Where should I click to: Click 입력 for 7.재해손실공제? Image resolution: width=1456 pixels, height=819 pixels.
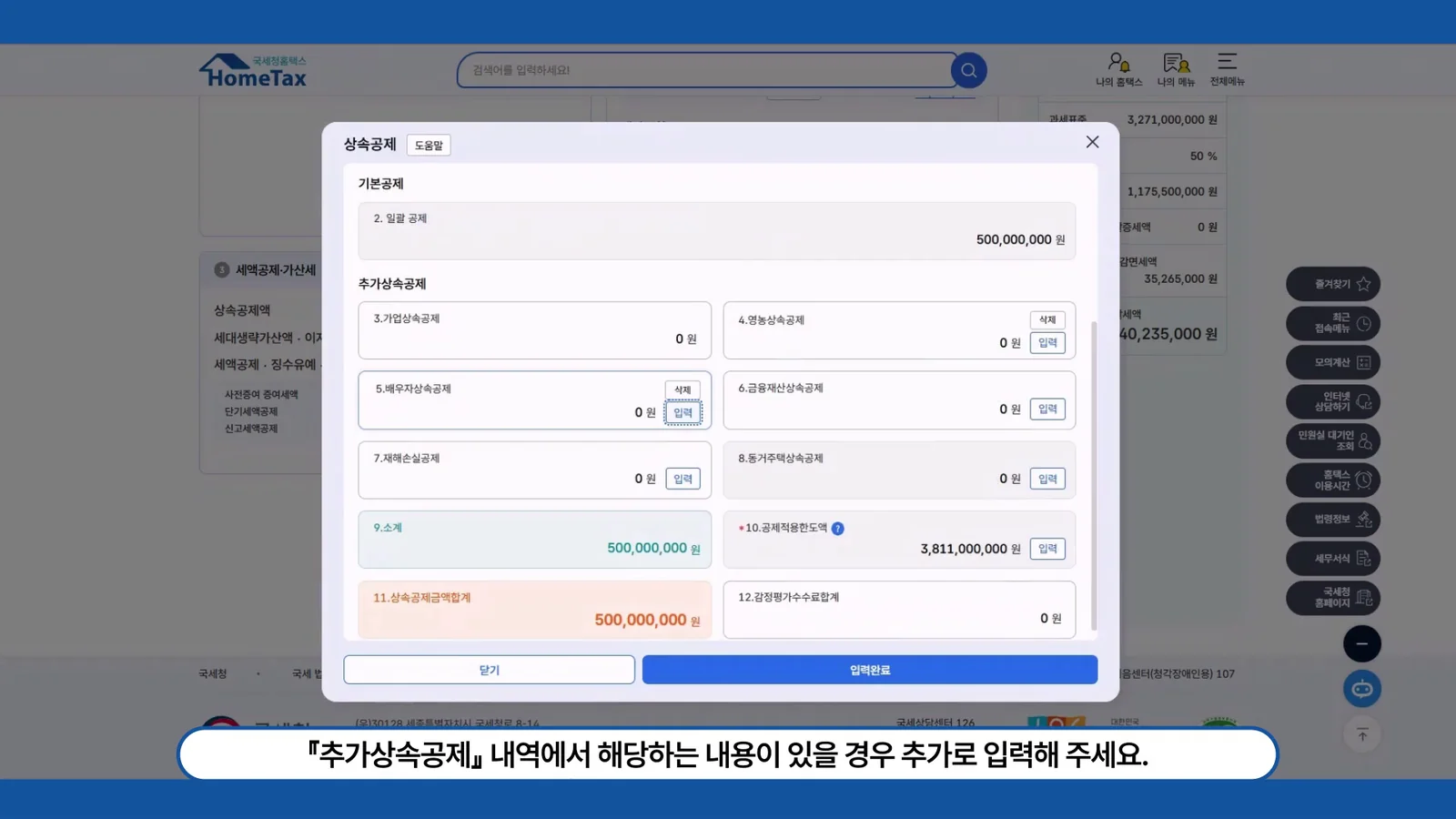tap(682, 479)
